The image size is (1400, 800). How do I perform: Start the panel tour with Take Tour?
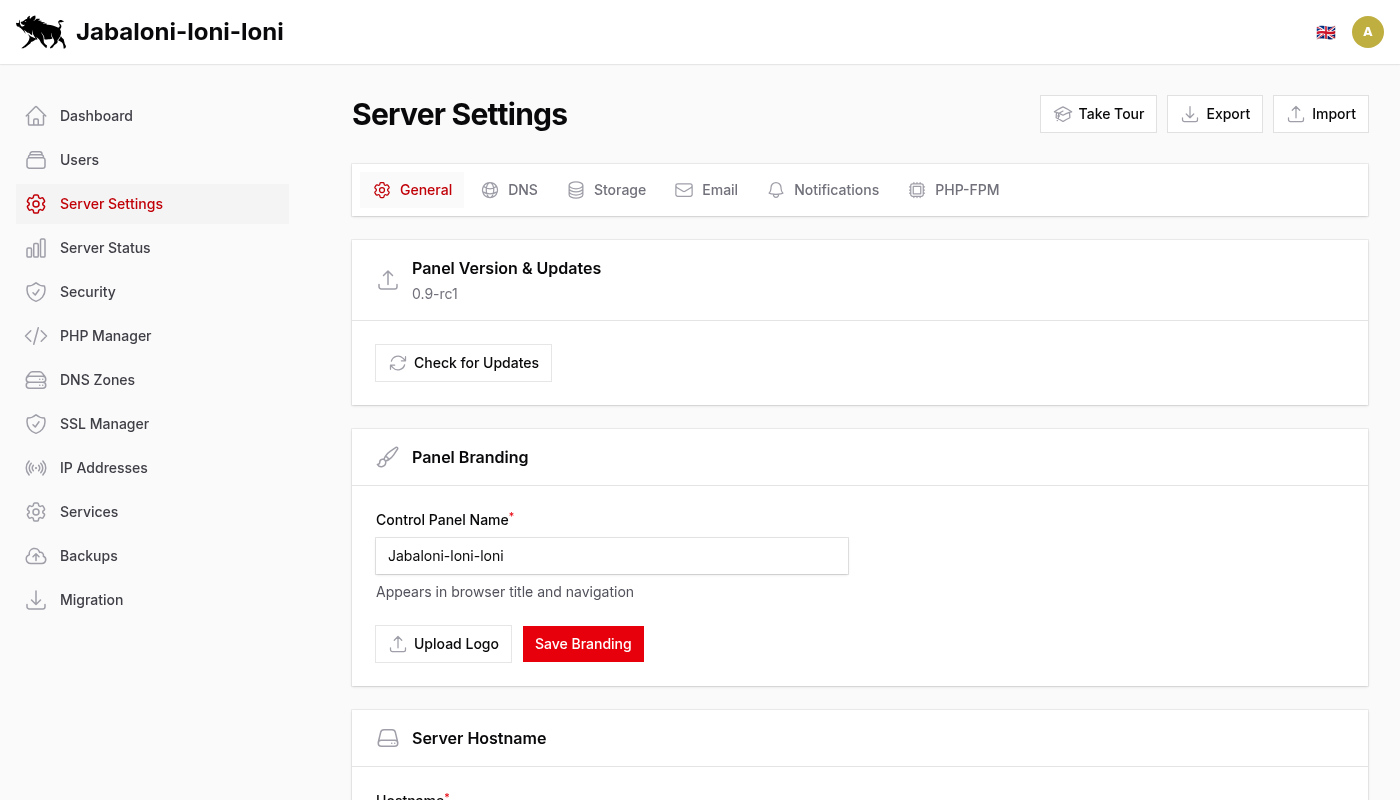click(x=1098, y=113)
